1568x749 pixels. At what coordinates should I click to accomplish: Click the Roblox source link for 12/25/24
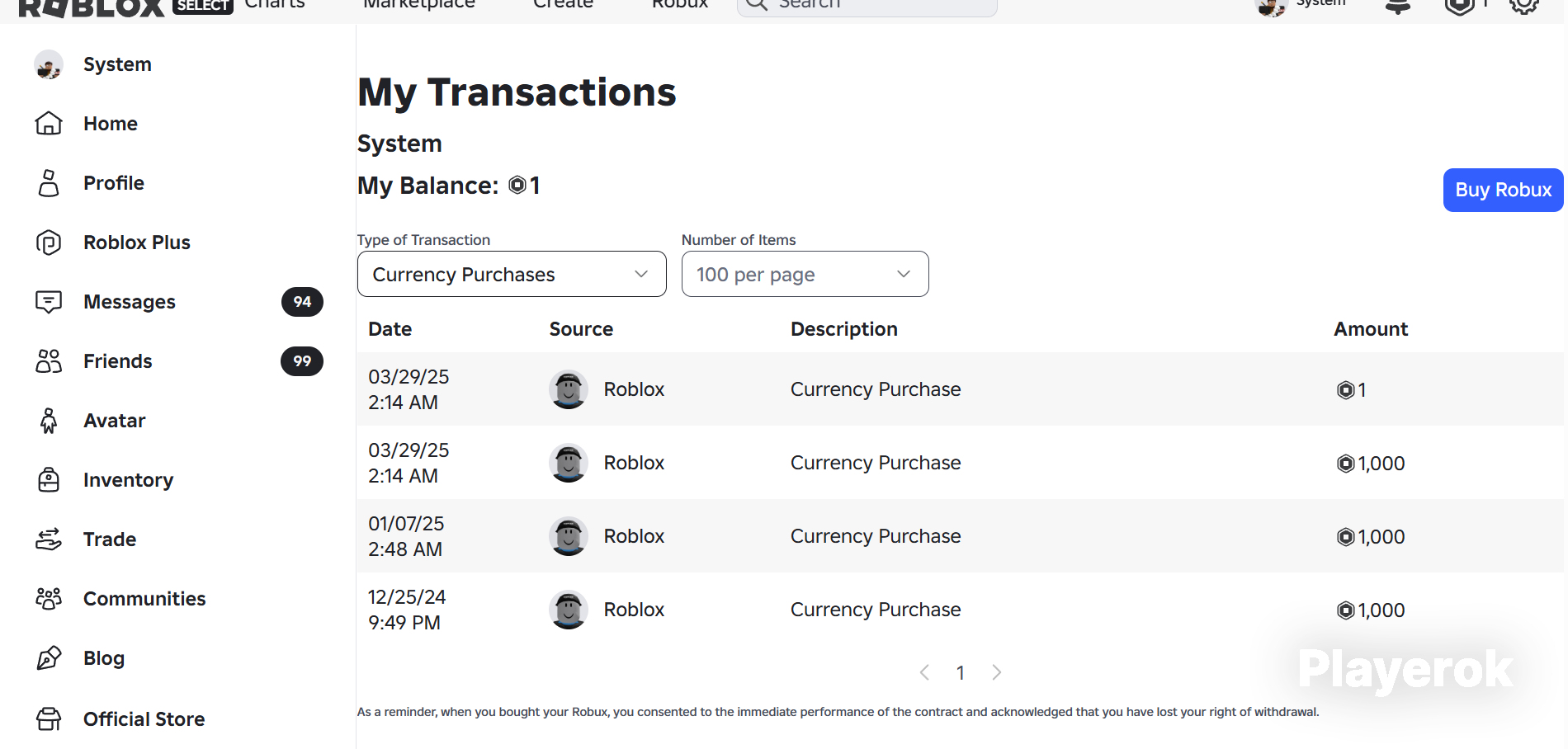(x=634, y=610)
